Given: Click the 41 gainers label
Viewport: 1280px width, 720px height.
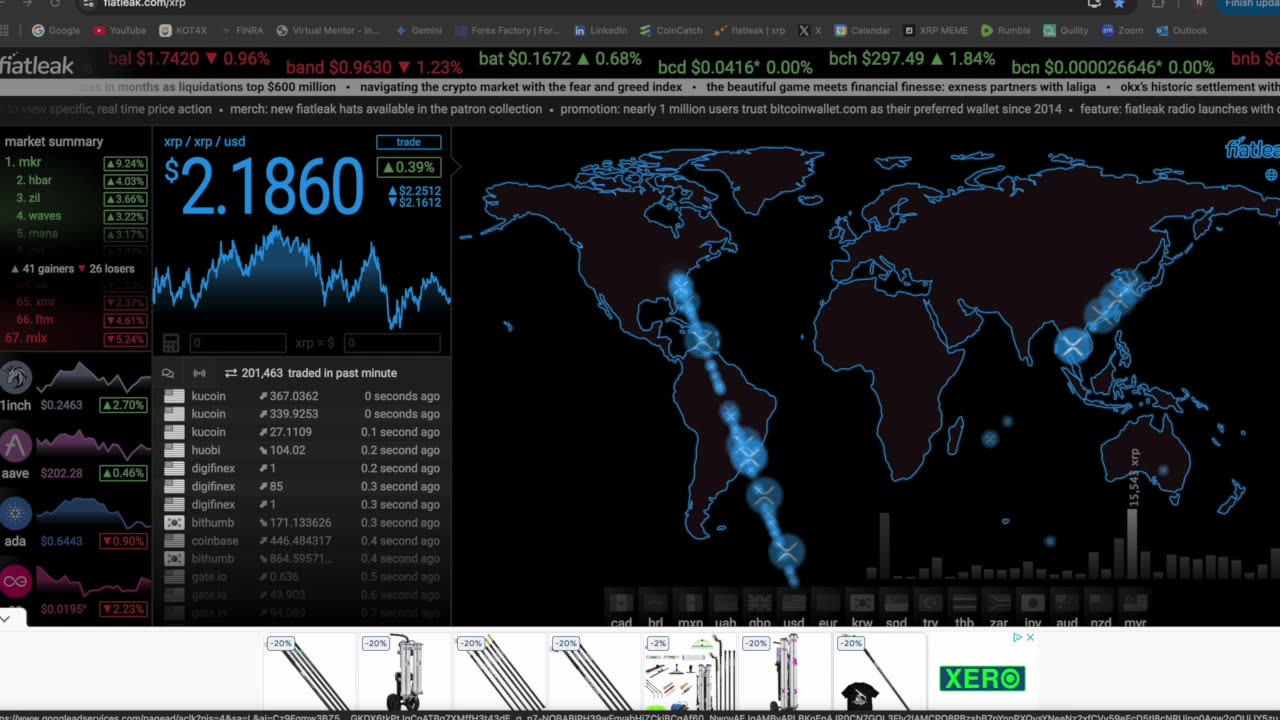Looking at the screenshot, I should [43, 269].
